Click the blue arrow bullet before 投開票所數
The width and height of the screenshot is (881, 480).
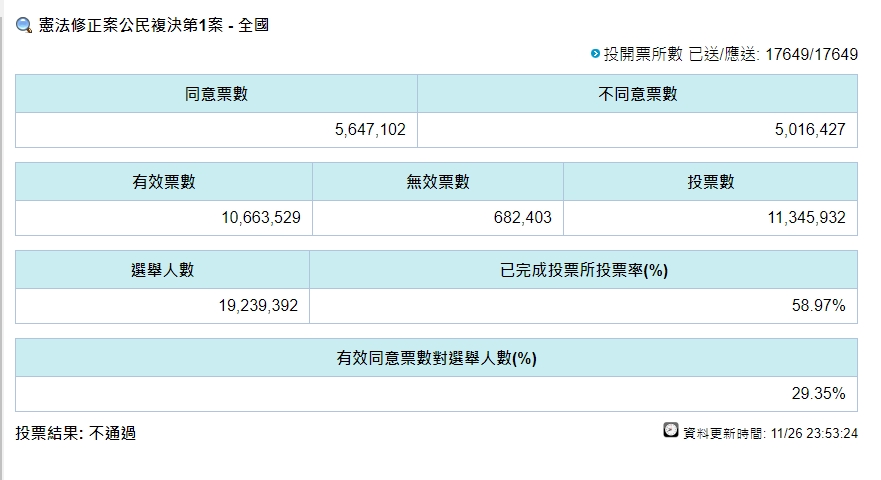(595, 54)
